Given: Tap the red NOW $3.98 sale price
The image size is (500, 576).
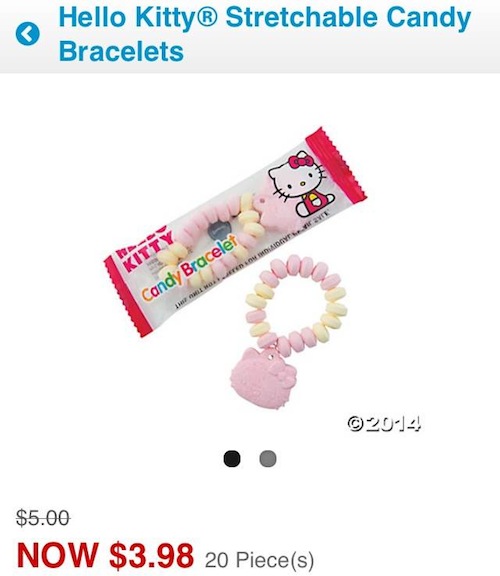Looking at the screenshot, I should 105,555.
